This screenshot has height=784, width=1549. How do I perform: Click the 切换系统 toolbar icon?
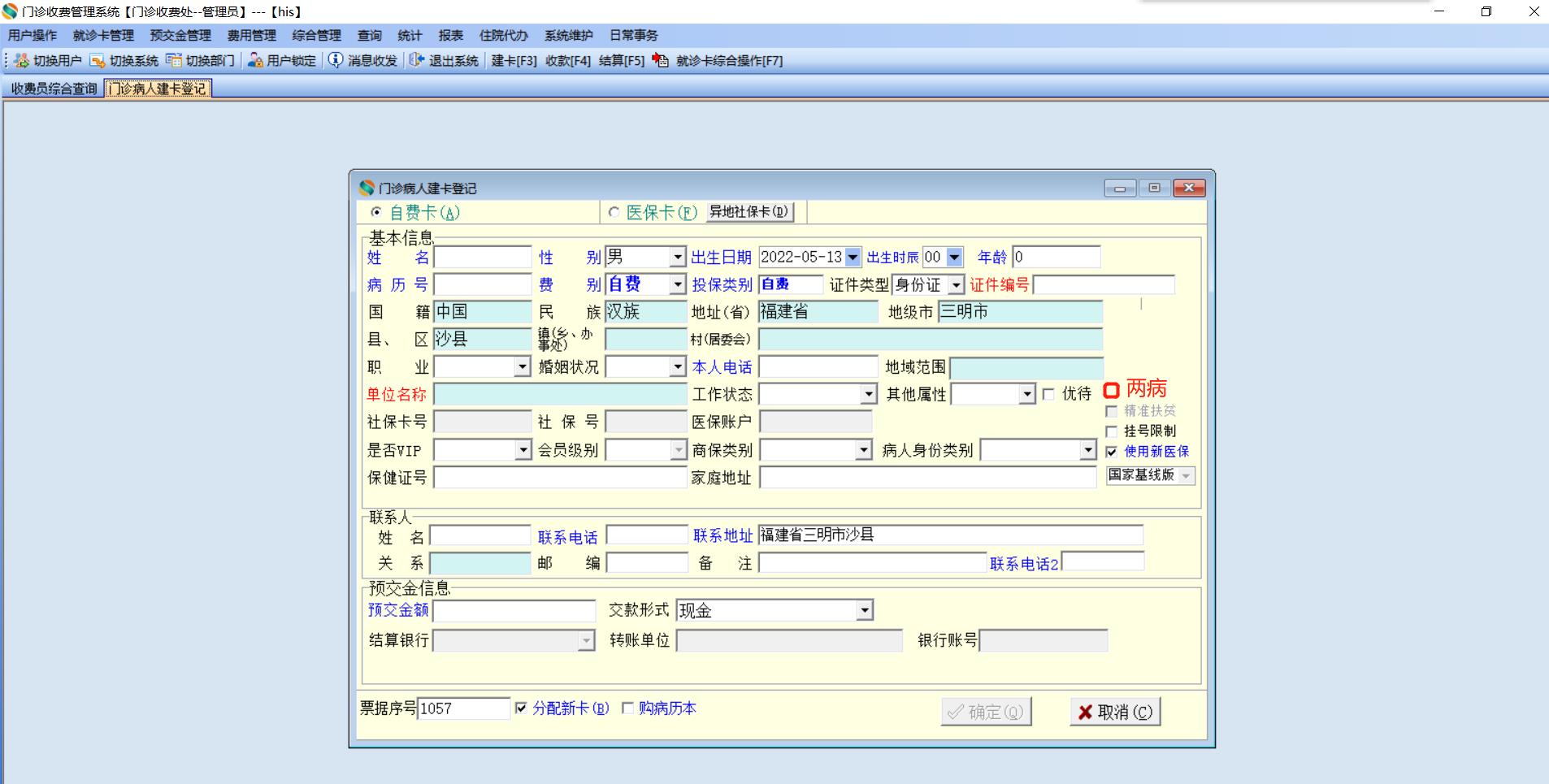[x=98, y=61]
